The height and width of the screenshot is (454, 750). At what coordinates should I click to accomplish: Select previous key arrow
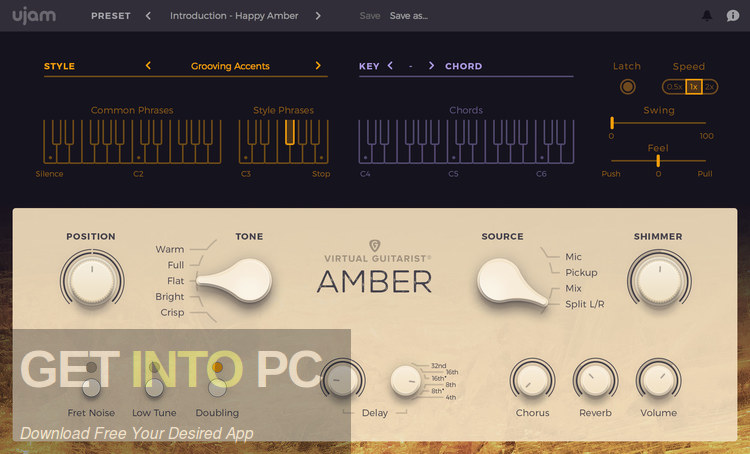tap(390, 66)
